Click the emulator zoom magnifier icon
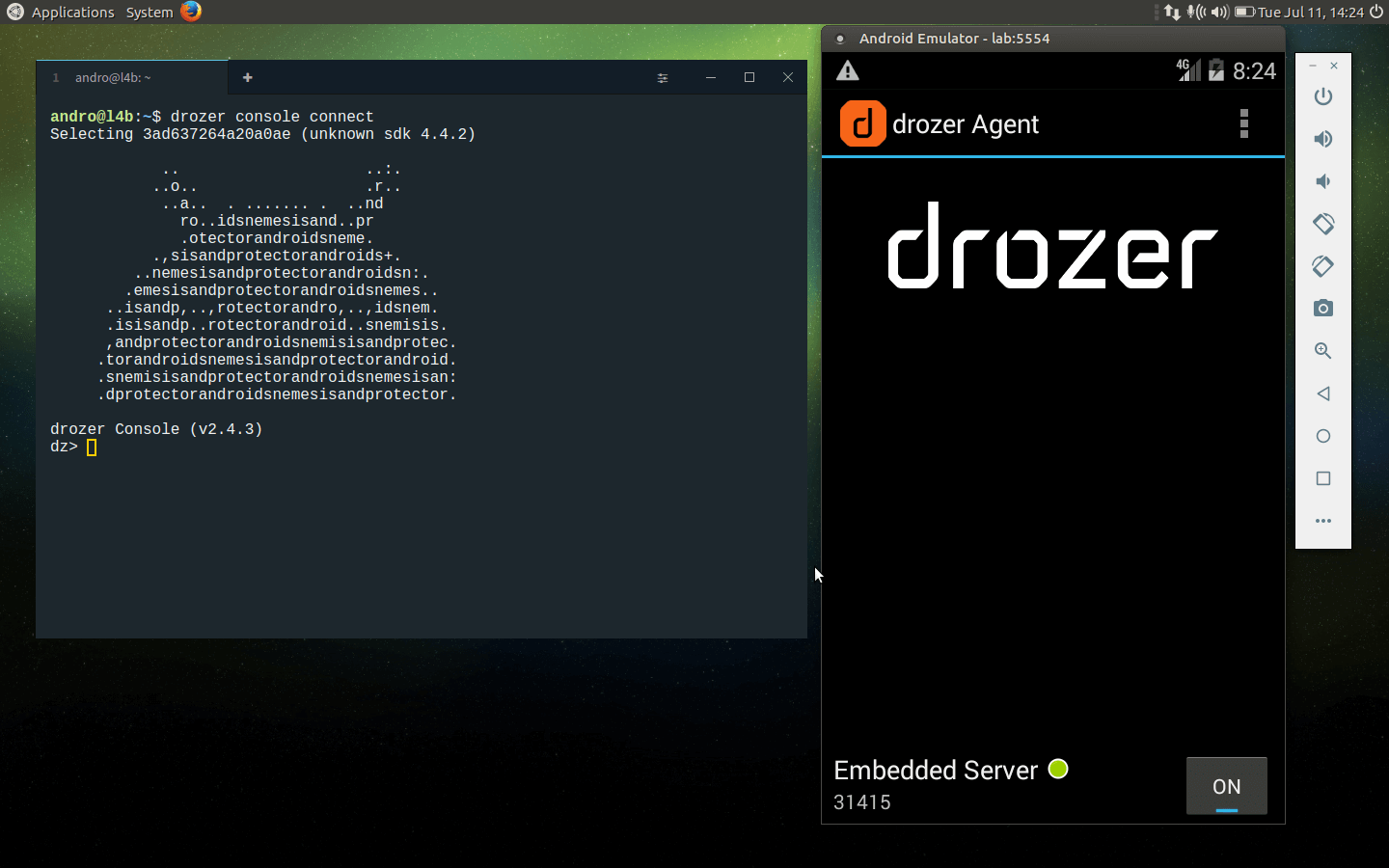The height and width of the screenshot is (868, 1389). tap(1323, 351)
